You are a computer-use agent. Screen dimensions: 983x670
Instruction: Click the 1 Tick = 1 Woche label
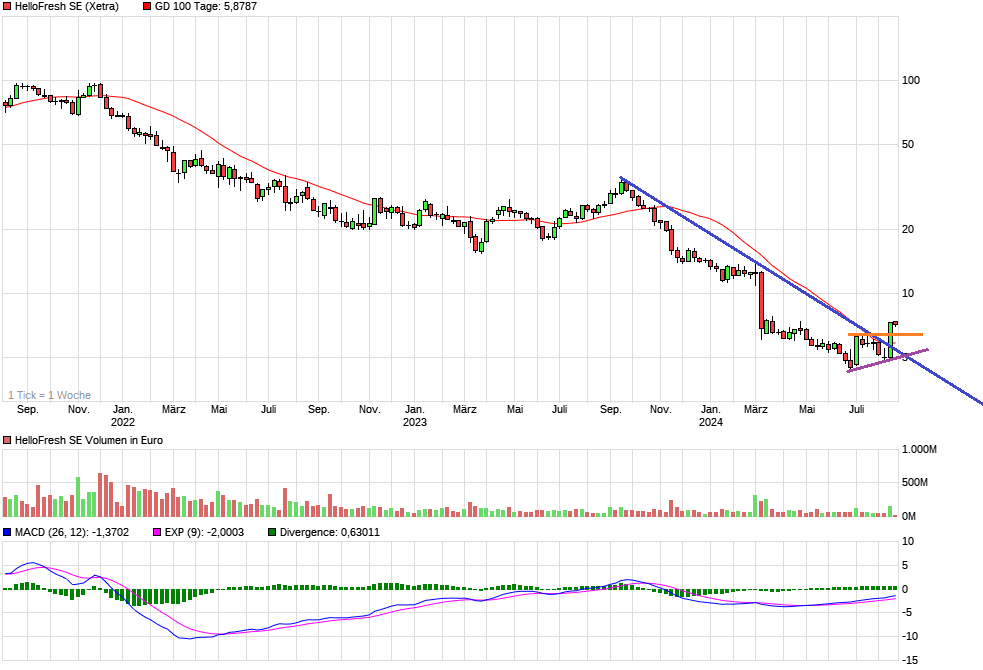pos(48,395)
